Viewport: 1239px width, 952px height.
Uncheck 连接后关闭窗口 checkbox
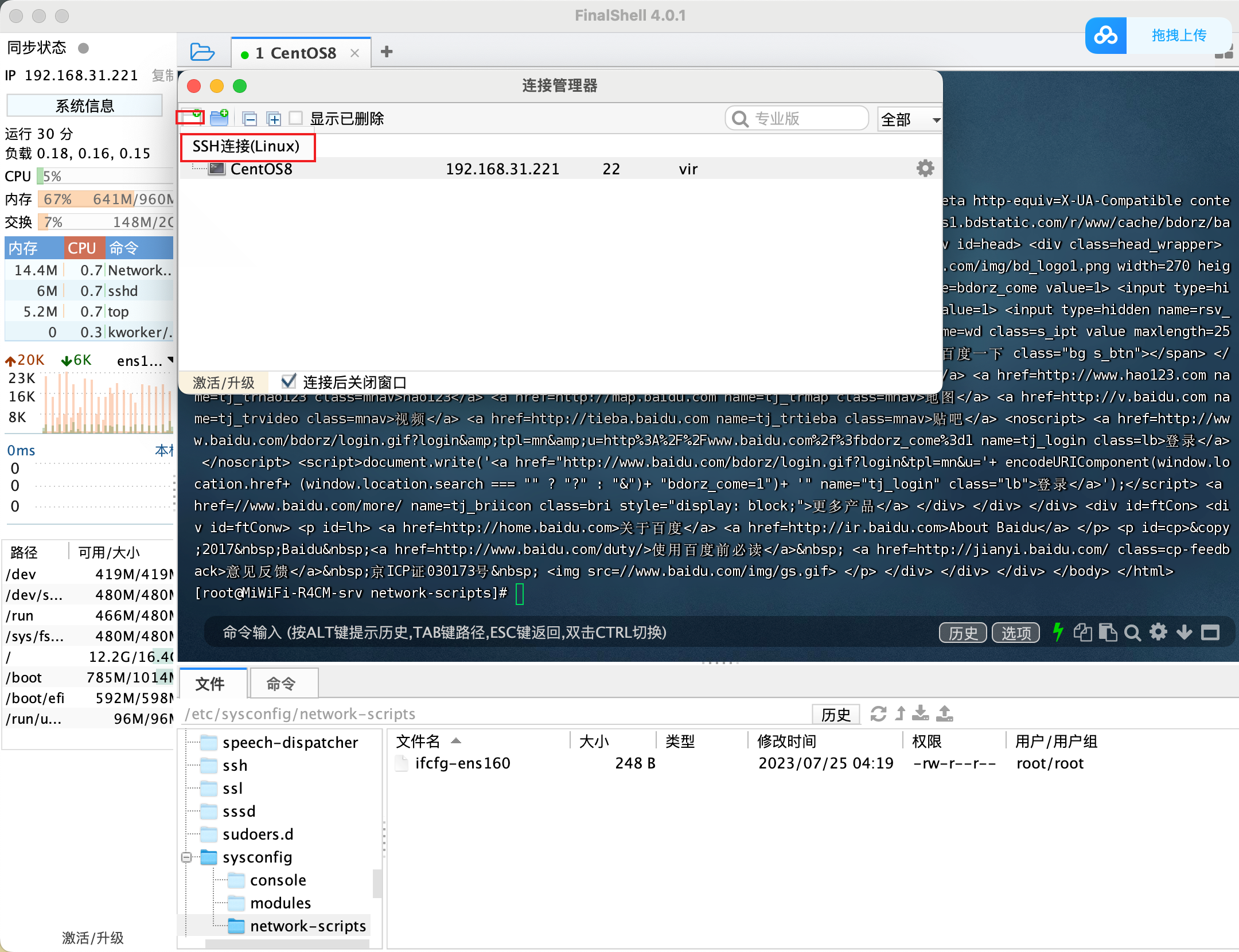pos(289,381)
